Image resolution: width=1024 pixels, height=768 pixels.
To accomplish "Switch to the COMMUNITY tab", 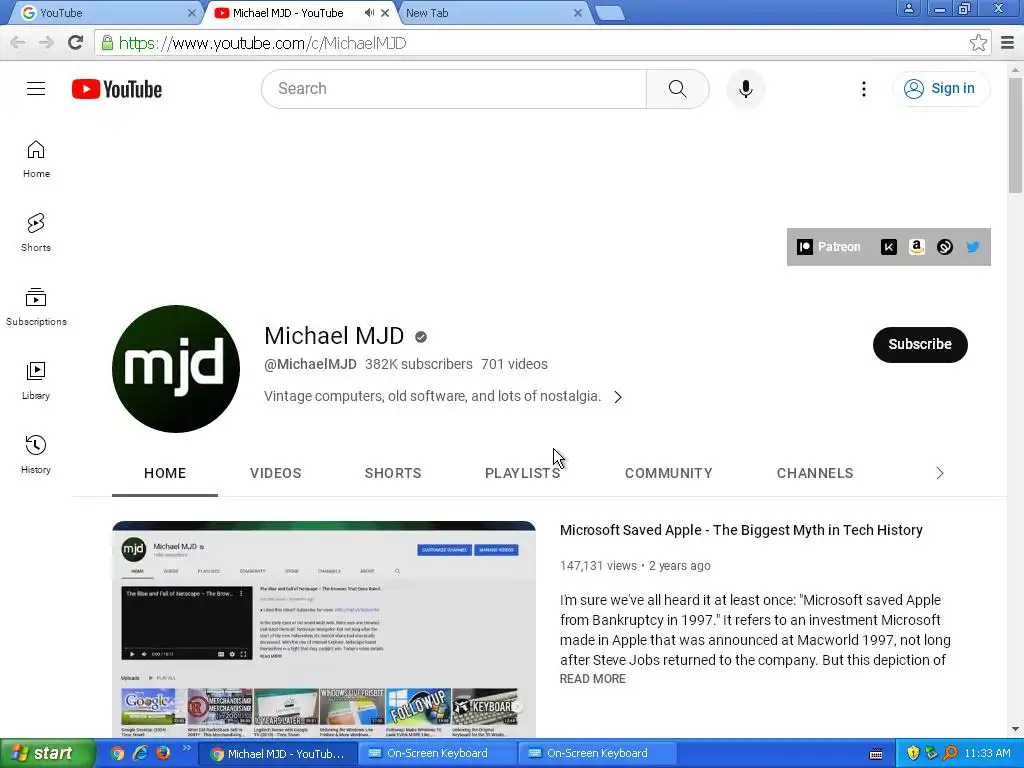I will coord(669,473).
